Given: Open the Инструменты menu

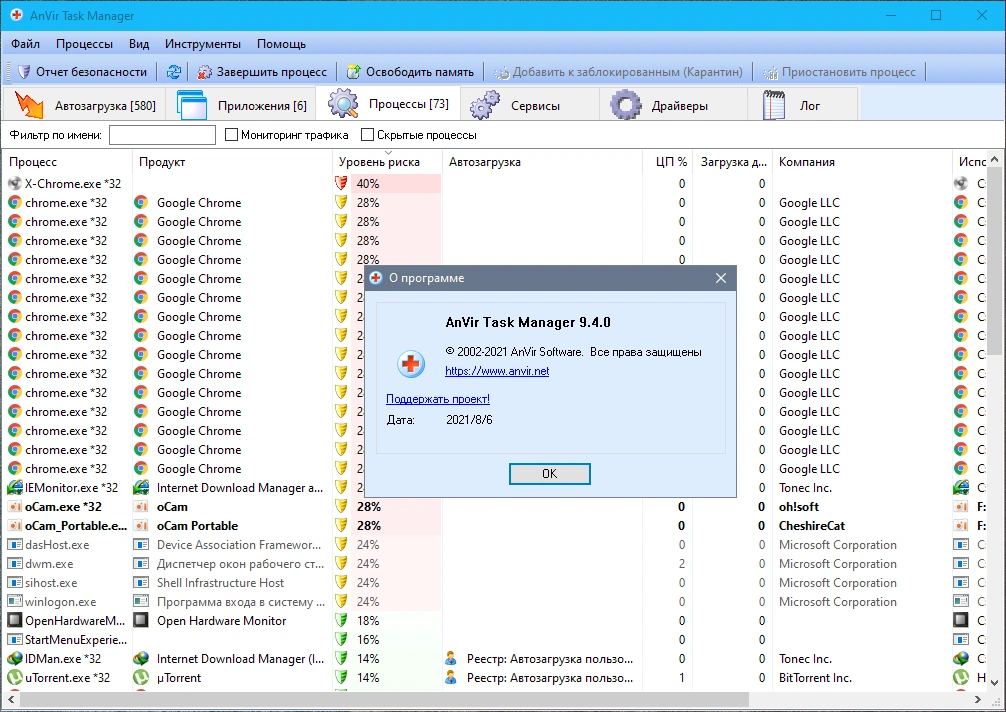Looking at the screenshot, I should 203,44.
